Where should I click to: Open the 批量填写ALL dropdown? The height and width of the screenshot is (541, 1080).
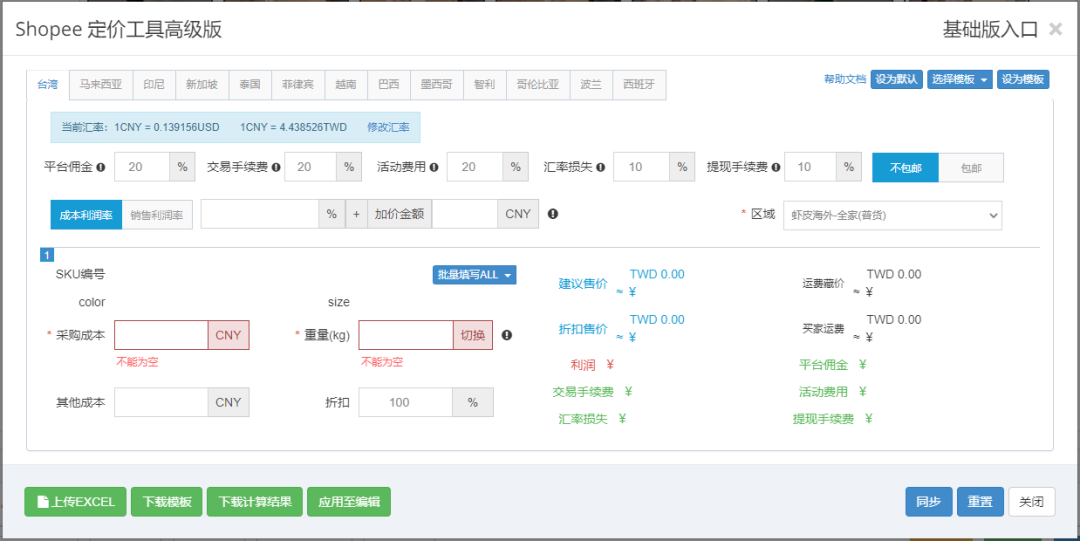[x=474, y=275]
